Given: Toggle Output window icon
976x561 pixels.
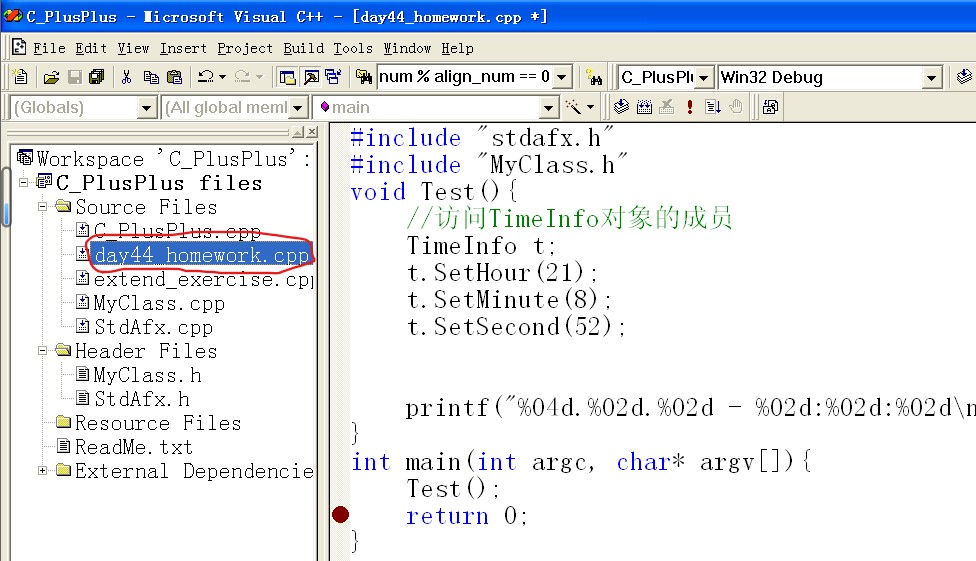Looking at the screenshot, I should tap(311, 77).
